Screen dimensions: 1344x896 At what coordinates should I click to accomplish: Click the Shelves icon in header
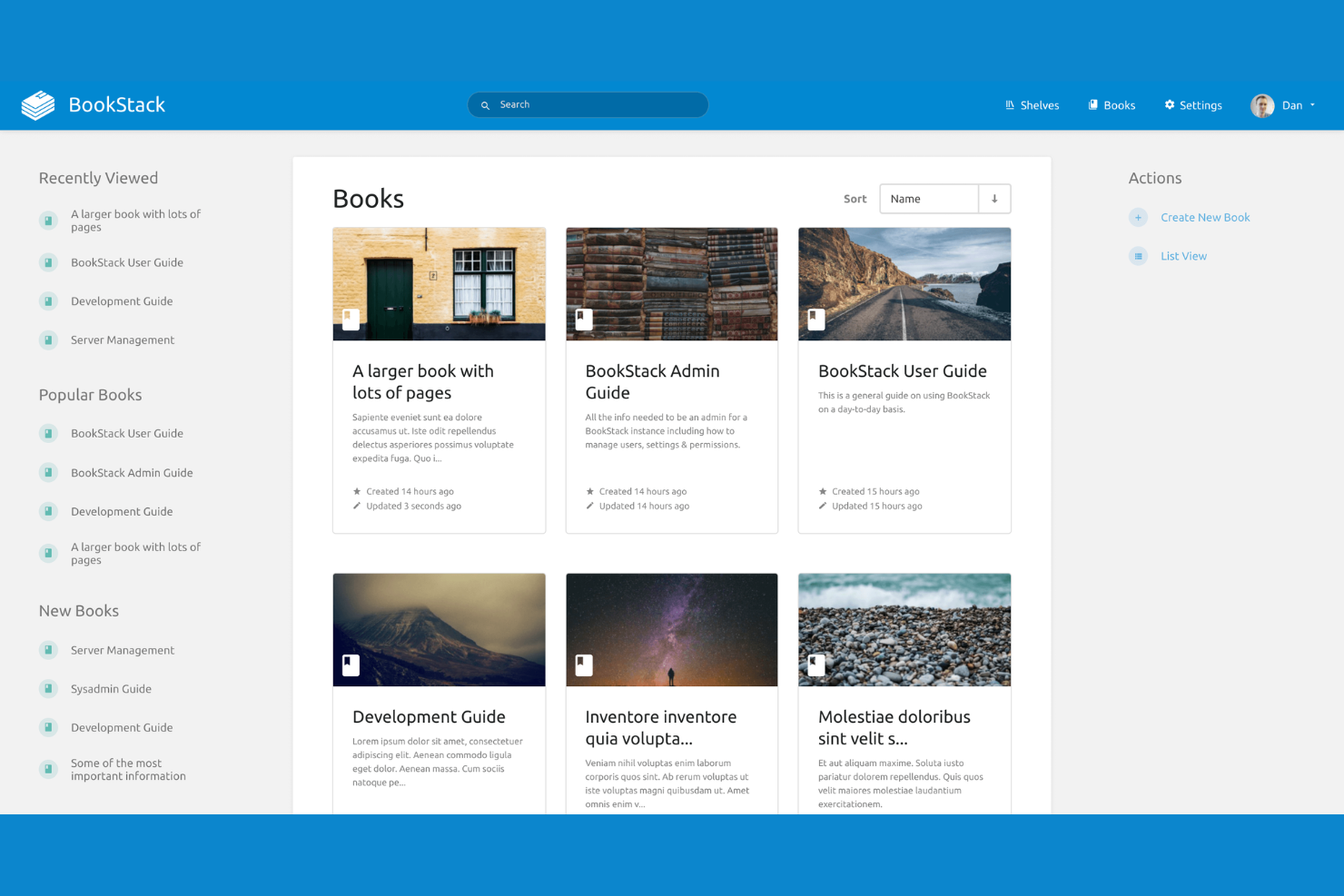click(1010, 105)
